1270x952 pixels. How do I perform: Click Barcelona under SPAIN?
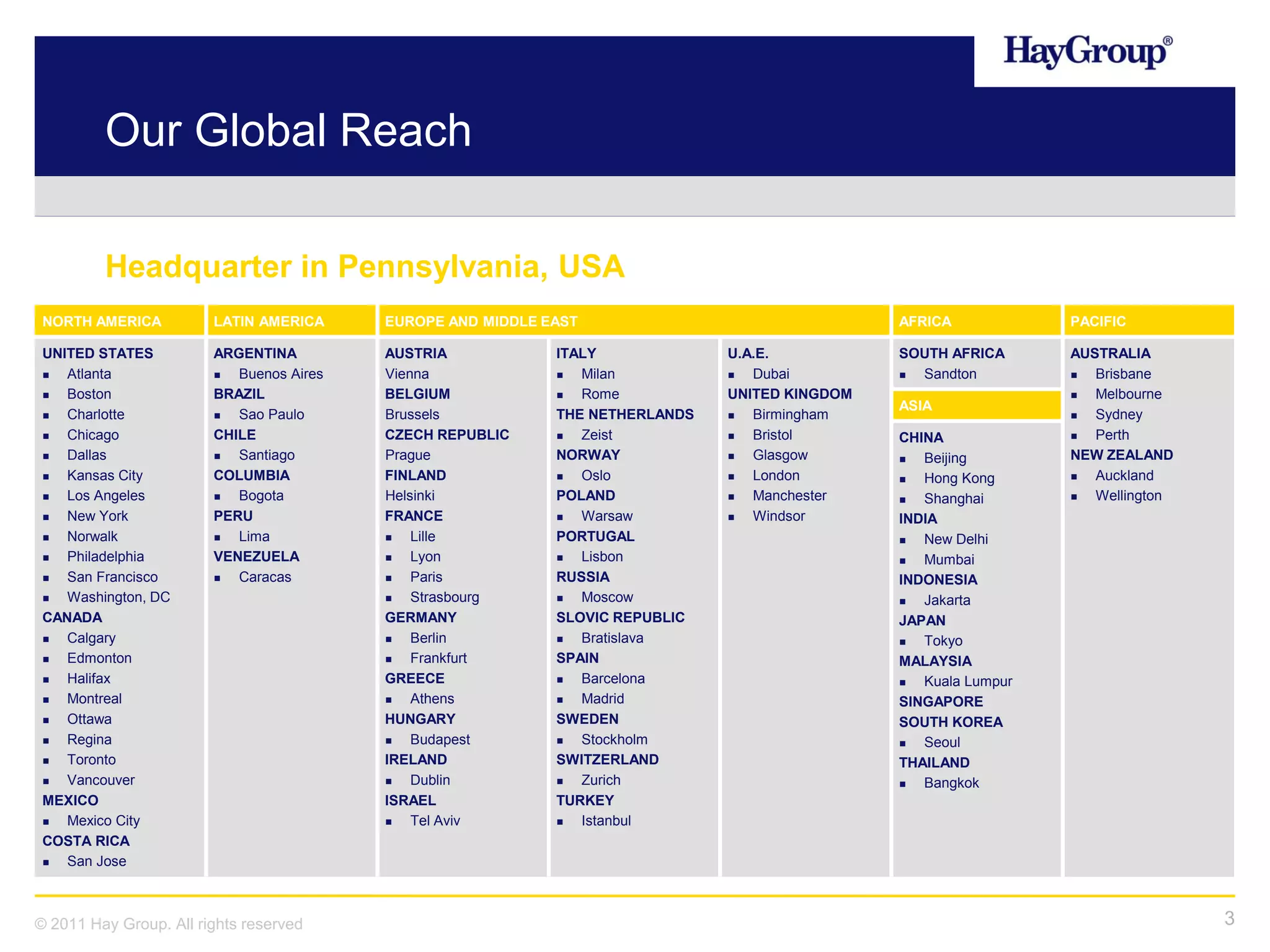click(x=613, y=679)
